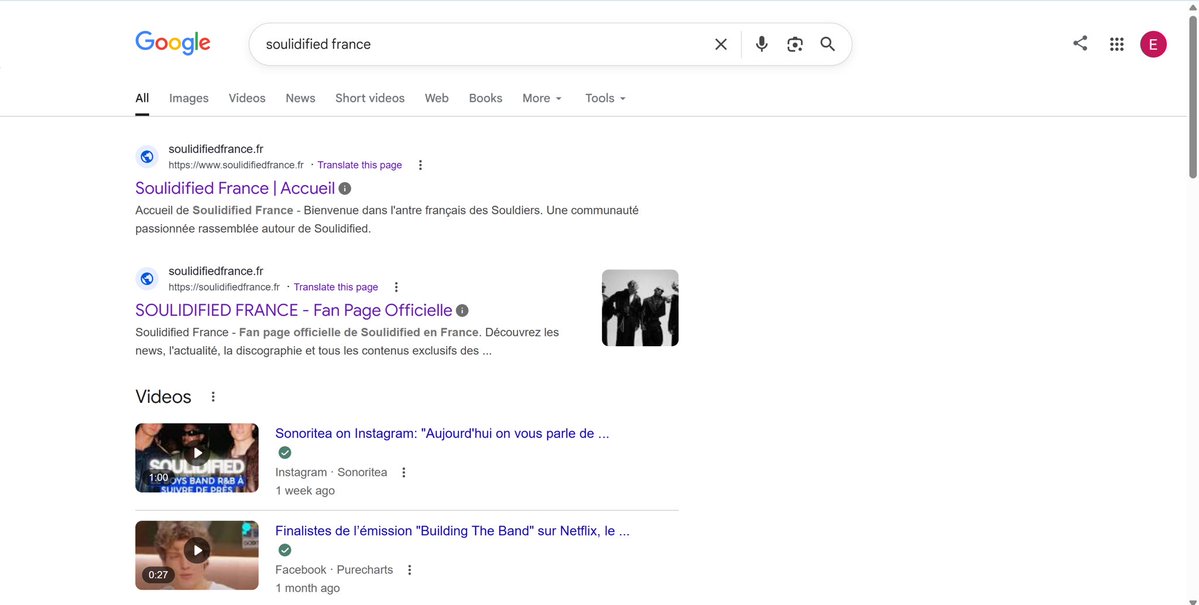Click the '1 week ago' timestamp

305,491
